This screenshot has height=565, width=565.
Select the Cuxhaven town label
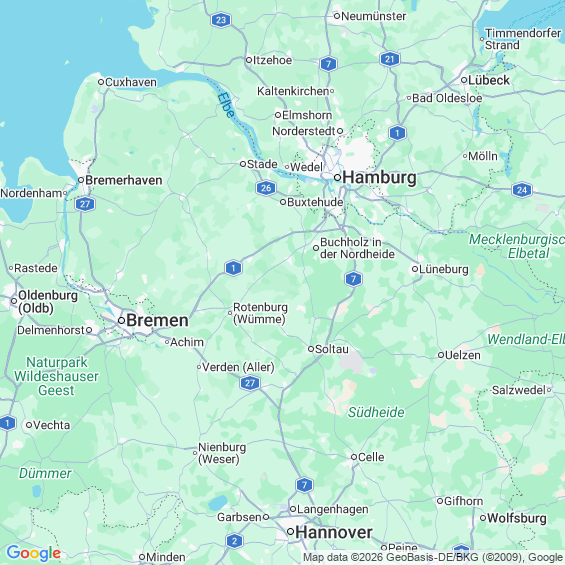[131, 82]
